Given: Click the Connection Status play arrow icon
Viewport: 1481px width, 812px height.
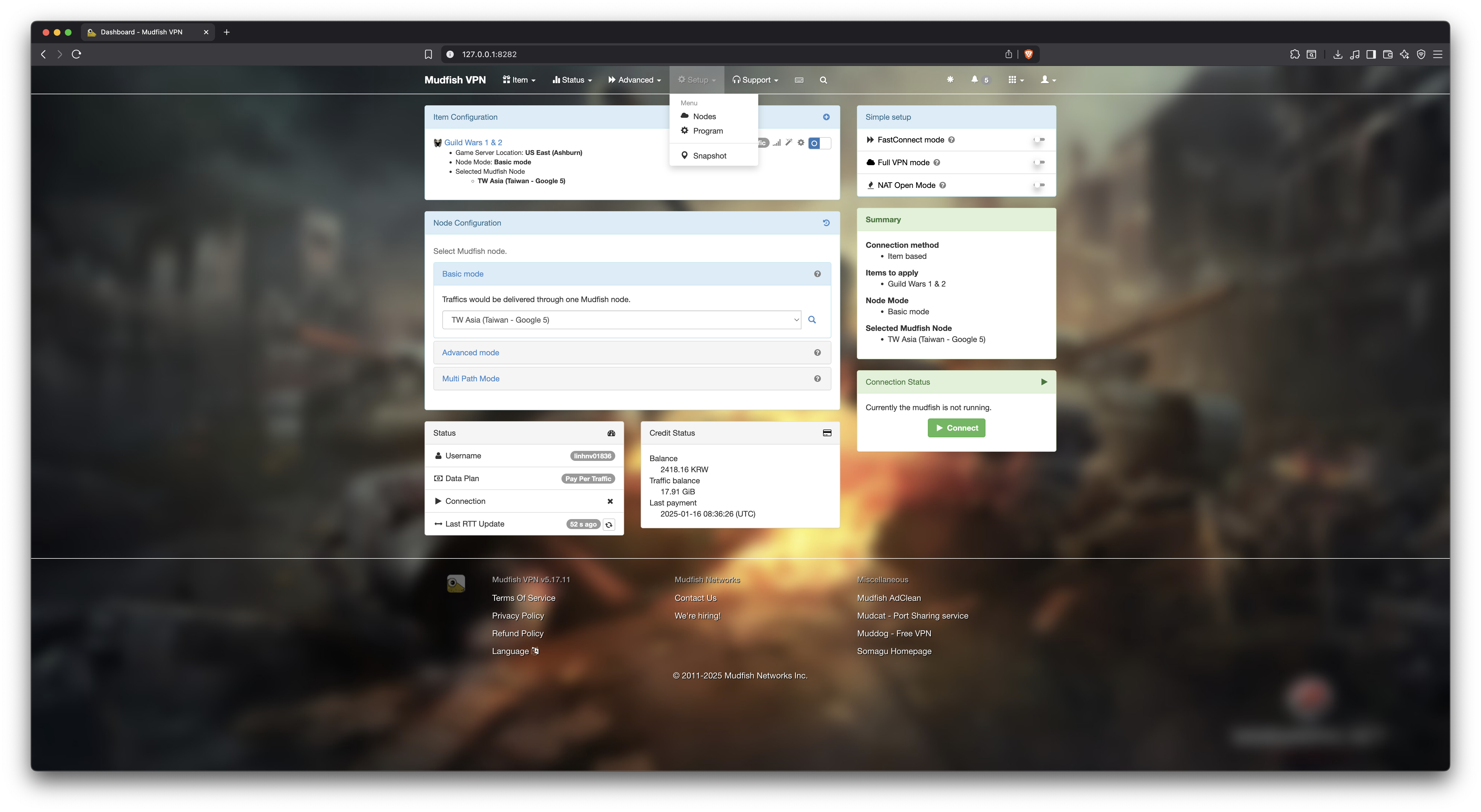Looking at the screenshot, I should (x=1044, y=382).
